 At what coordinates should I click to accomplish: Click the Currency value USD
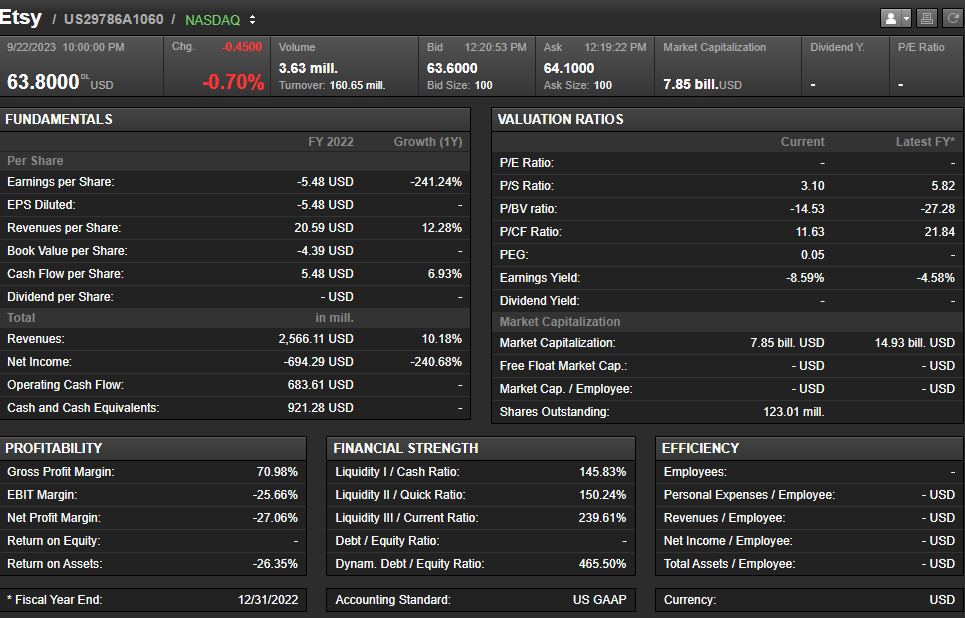tap(942, 600)
